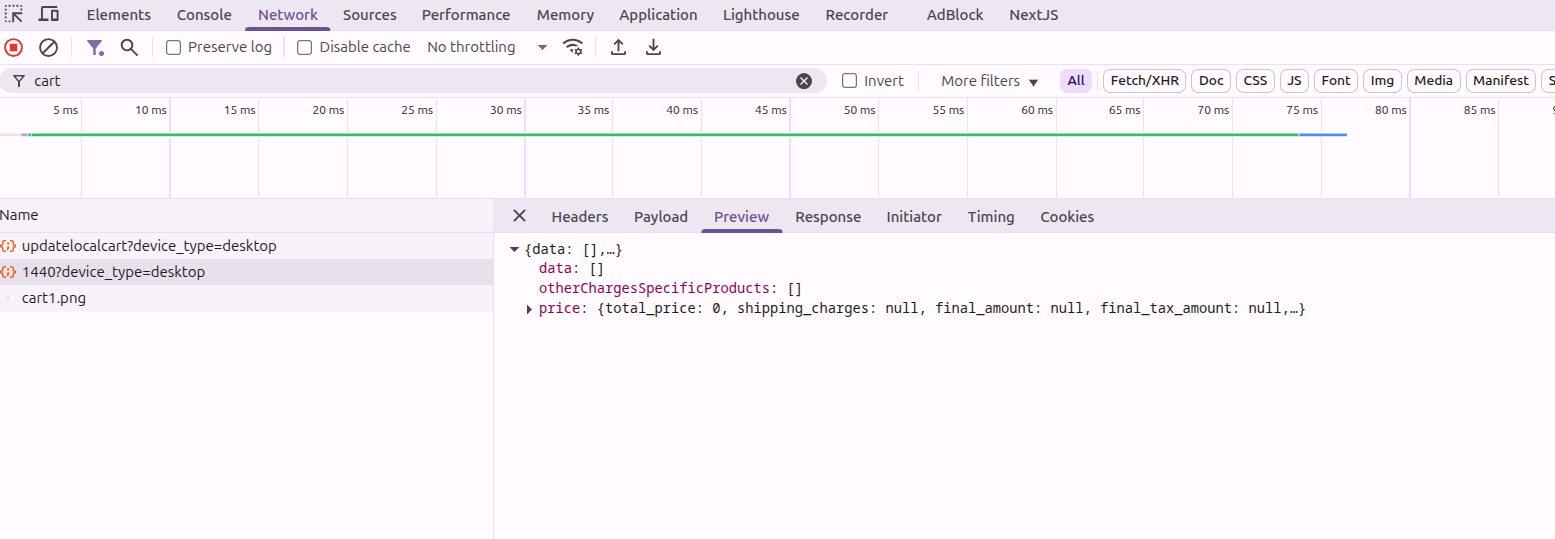Filter requests by Media type
The width and height of the screenshot is (1555, 539).
[x=1434, y=81]
